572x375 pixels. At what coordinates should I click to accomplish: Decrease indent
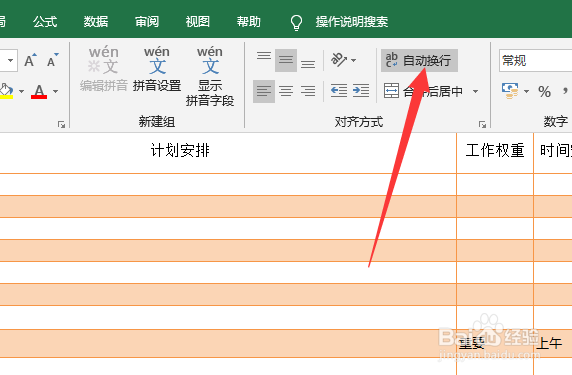(x=339, y=90)
